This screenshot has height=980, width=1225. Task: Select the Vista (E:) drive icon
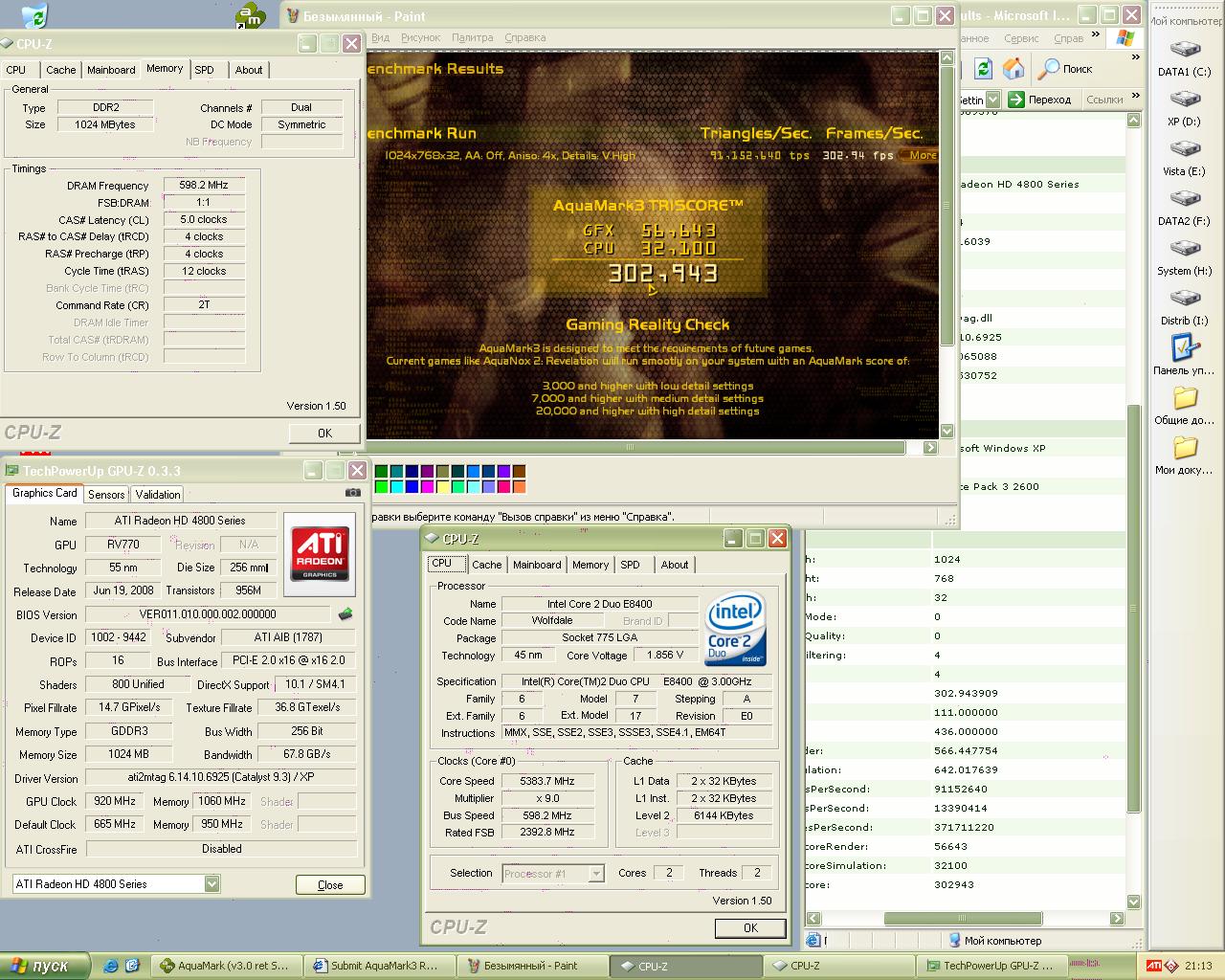coord(1185,149)
